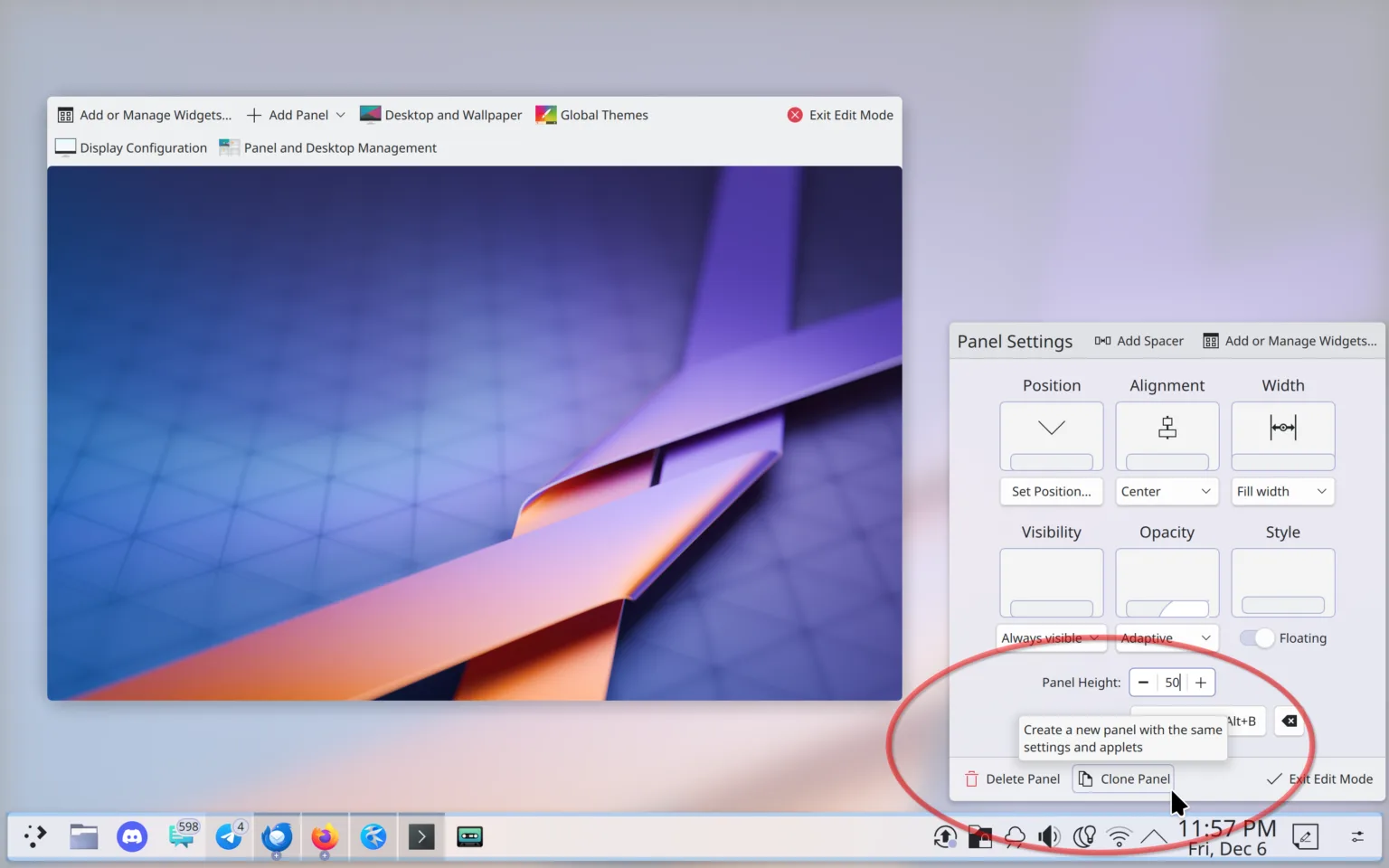Clear the keyboard shortcut with the backspace icon

tap(1290, 721)
